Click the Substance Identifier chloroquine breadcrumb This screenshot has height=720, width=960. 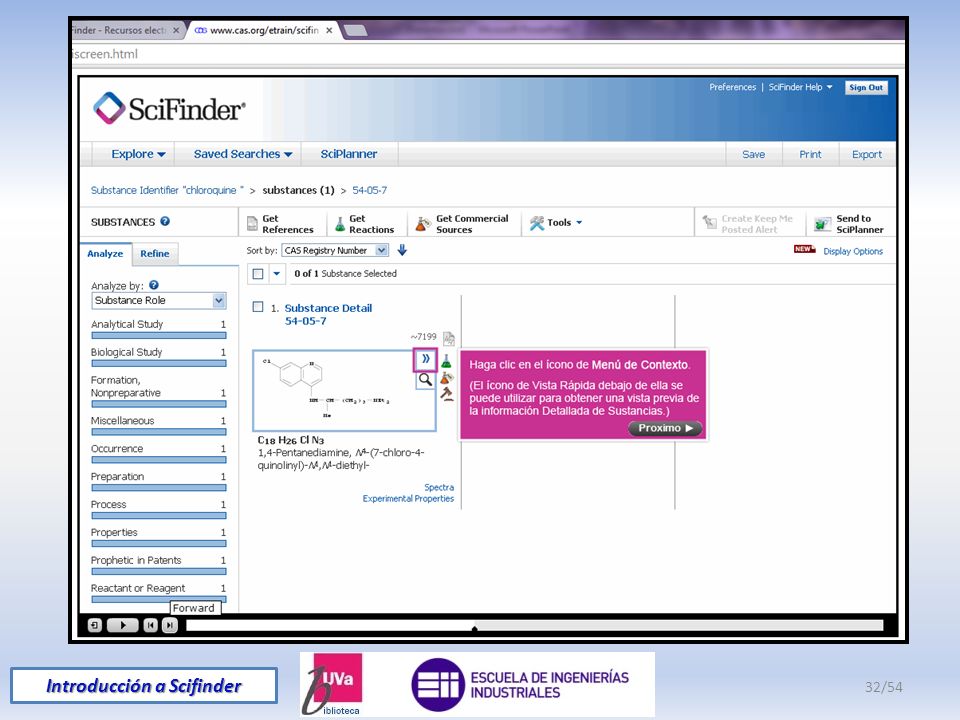[167, 190]
